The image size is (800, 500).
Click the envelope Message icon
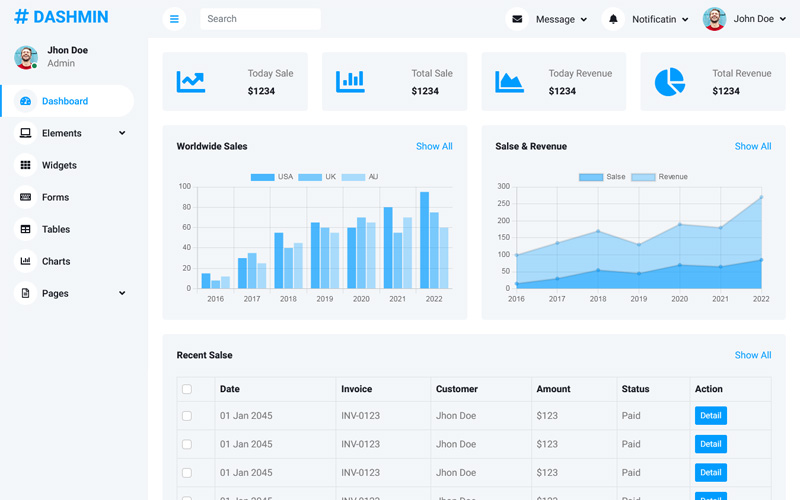(x=517, y=19)
